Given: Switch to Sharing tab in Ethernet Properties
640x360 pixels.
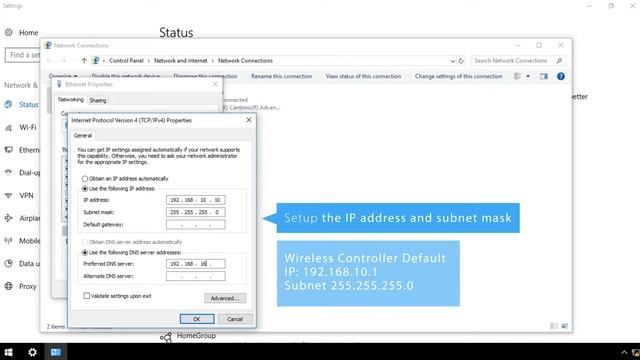Looking at the screenshot, I should tap(98, 100).
